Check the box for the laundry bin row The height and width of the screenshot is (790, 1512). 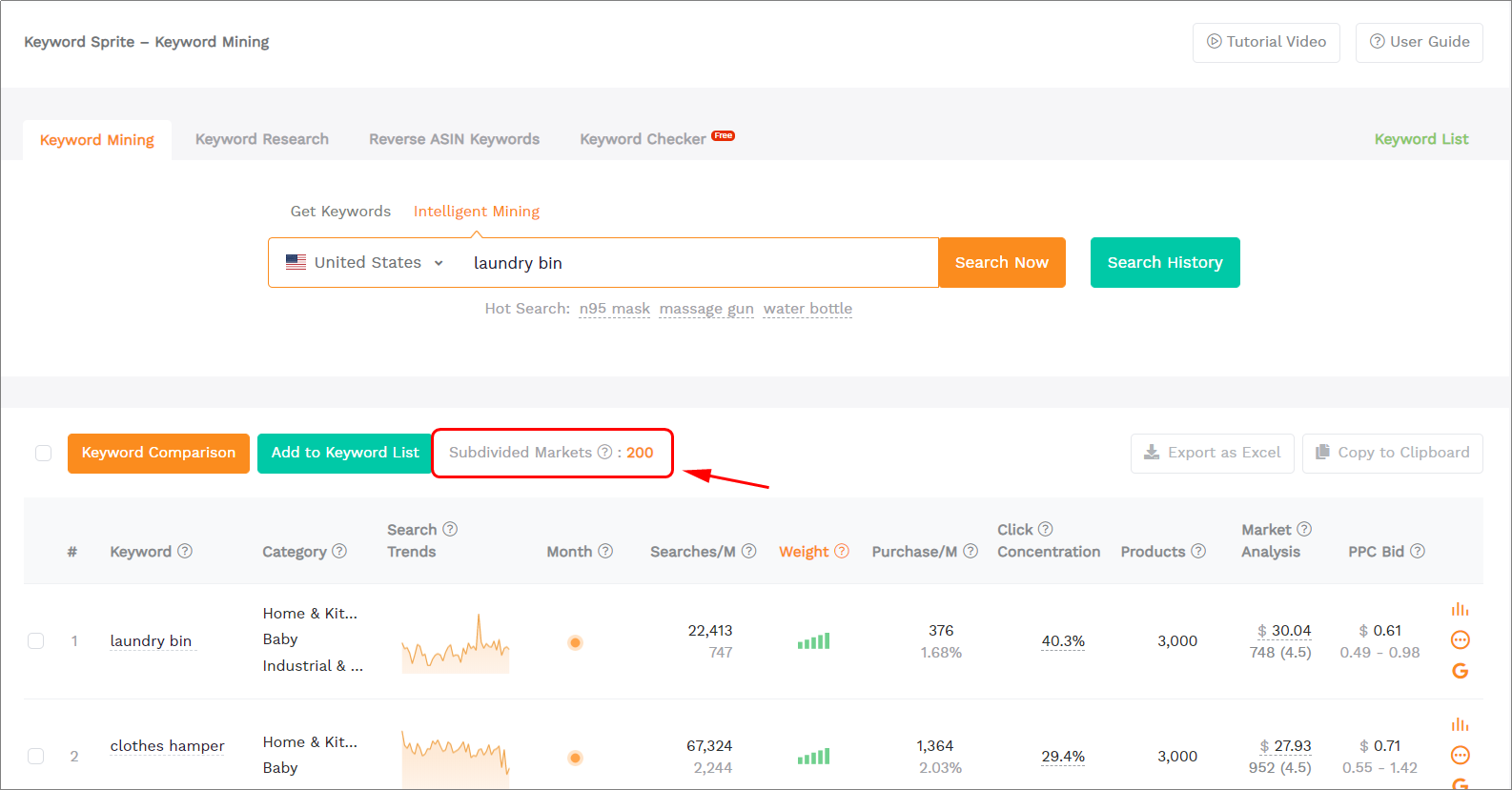point(36,641)
